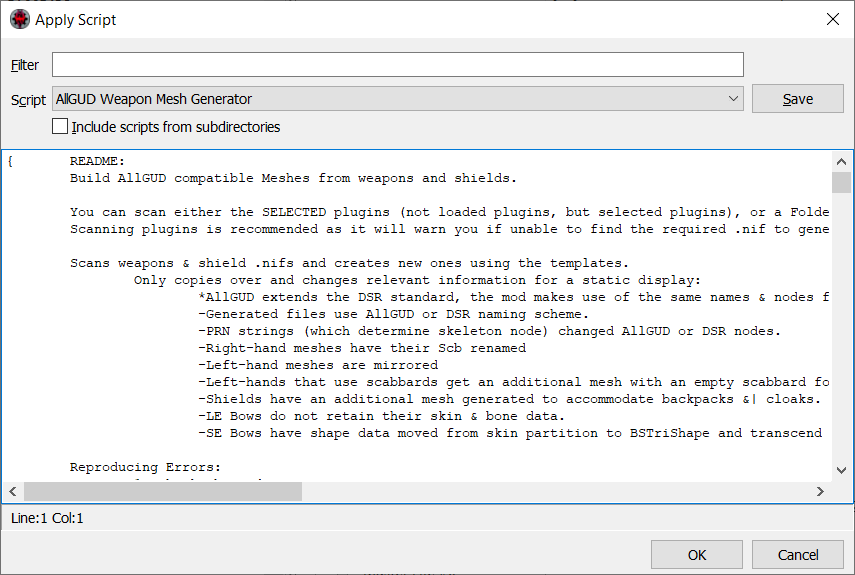Click the line starting 'Scanning plugins is recommended'
855x575 pixels.
tap(449, 229)
